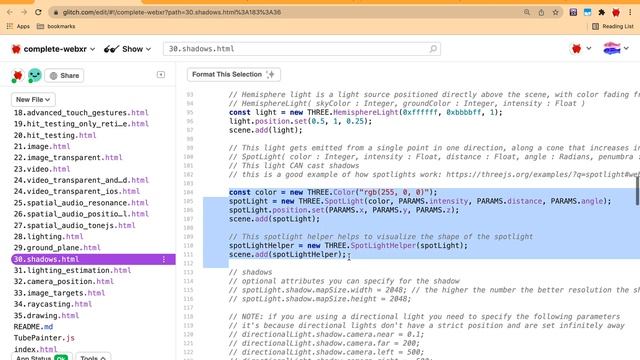
Task: Click the address bar URL
Action: coord(171,12)
